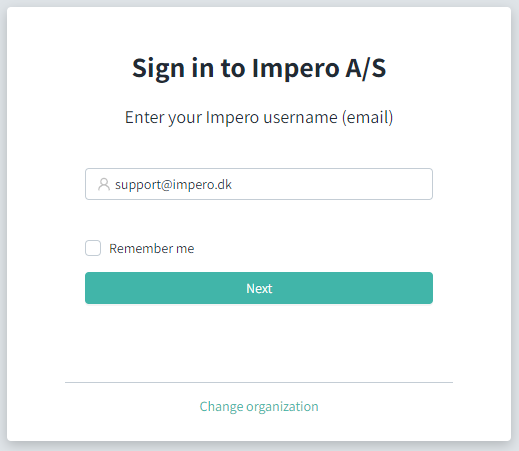Click the word 'Next' on teal button
Screen dimensions: 519x451
click(x=259, y=288)
